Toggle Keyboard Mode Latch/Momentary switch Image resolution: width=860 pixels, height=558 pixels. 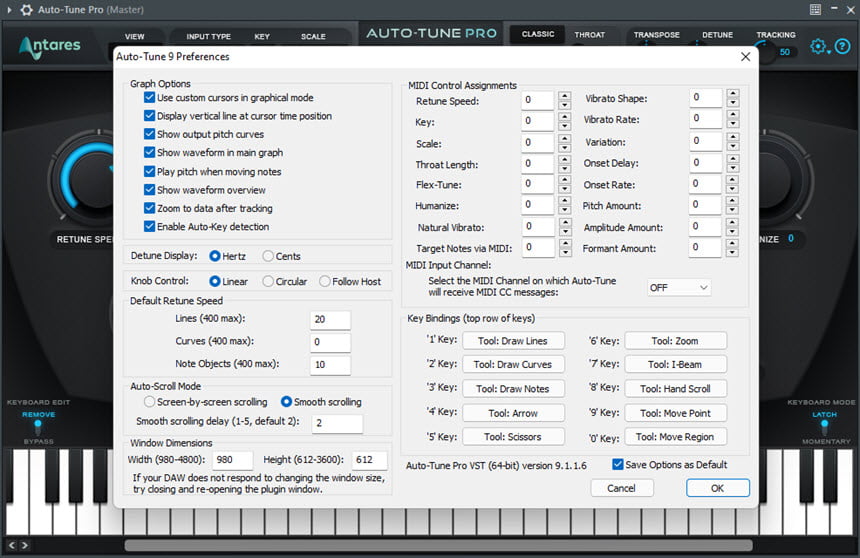824,428
